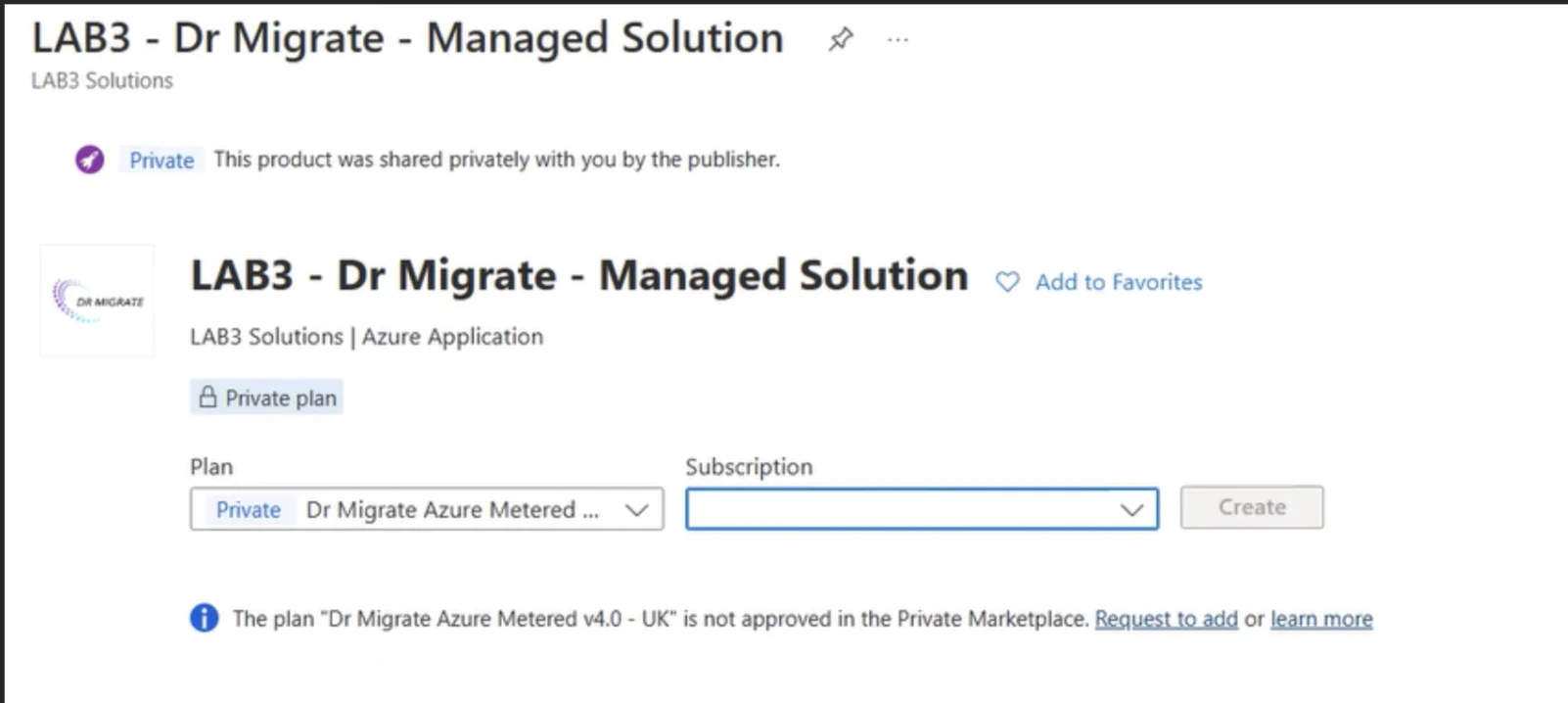Click the Create button
Viewport: 1568px width, 703px height.
pyautogui.click(x=1252, y=507)
